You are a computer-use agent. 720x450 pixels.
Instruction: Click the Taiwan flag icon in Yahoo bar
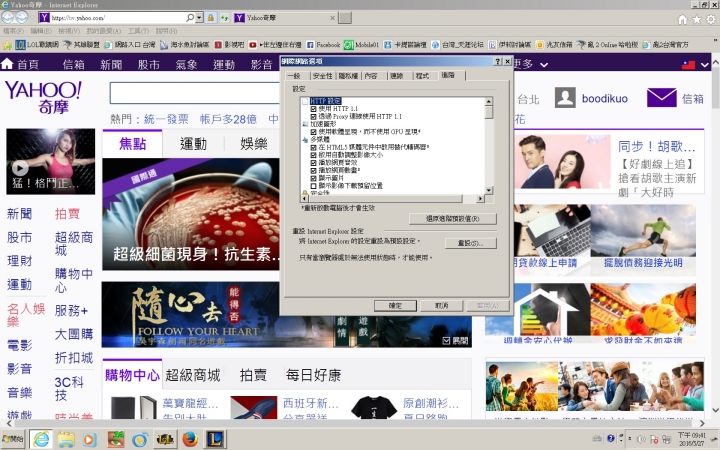(x=688, y=65)
